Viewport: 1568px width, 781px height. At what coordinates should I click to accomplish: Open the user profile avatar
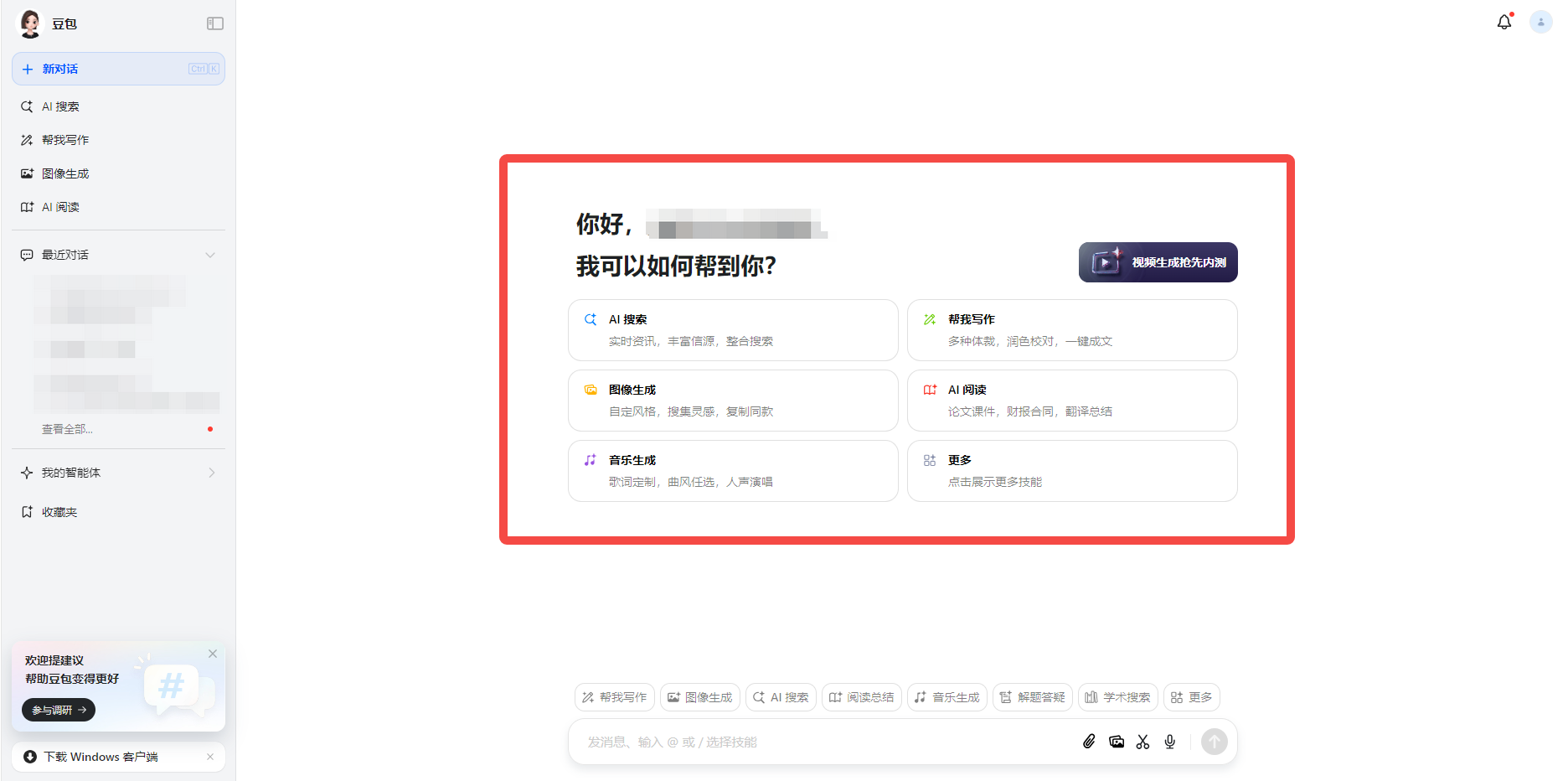1541,23
